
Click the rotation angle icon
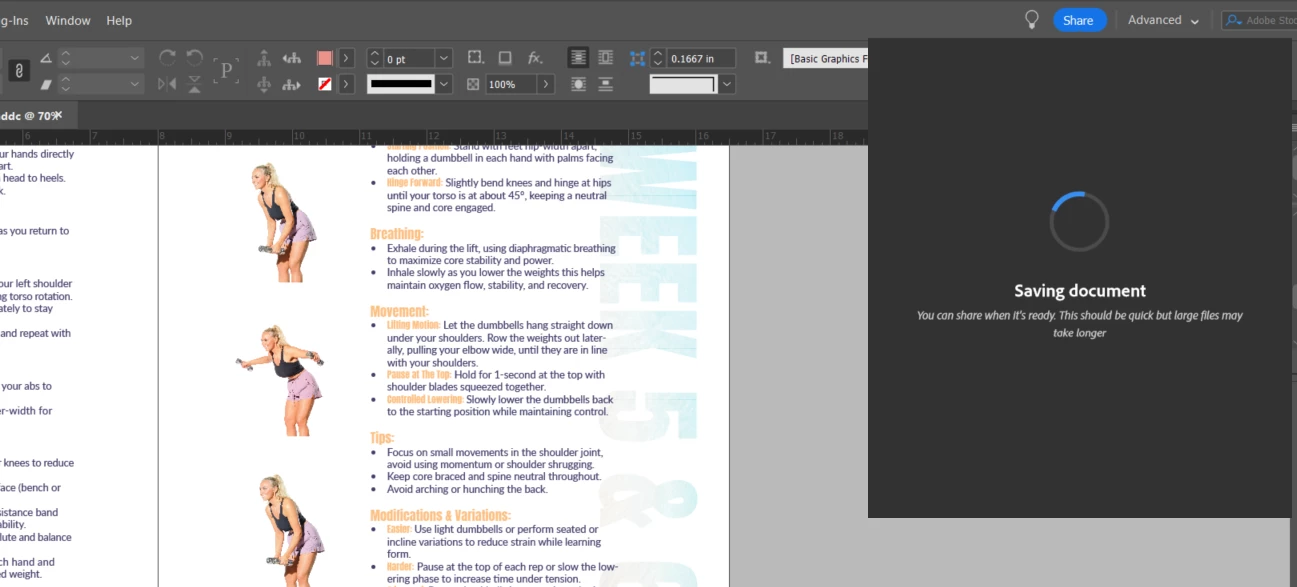[45, 58]
